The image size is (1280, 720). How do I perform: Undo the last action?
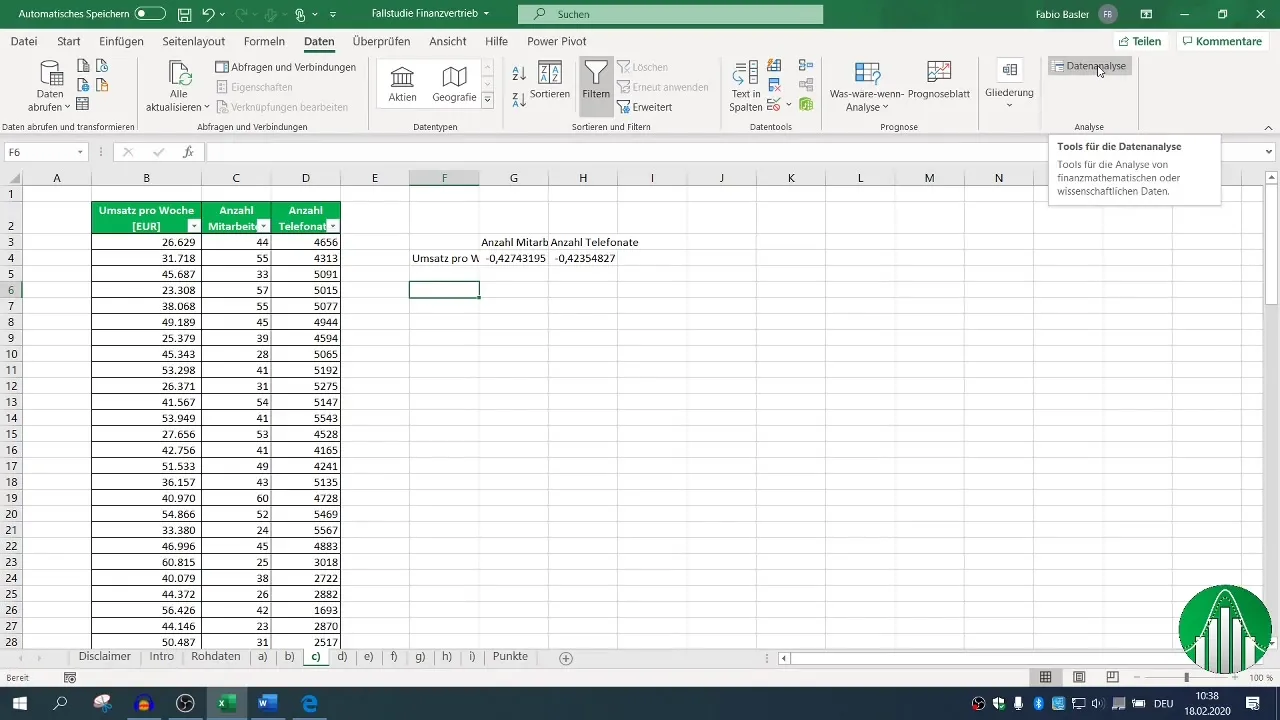[209, 15]
